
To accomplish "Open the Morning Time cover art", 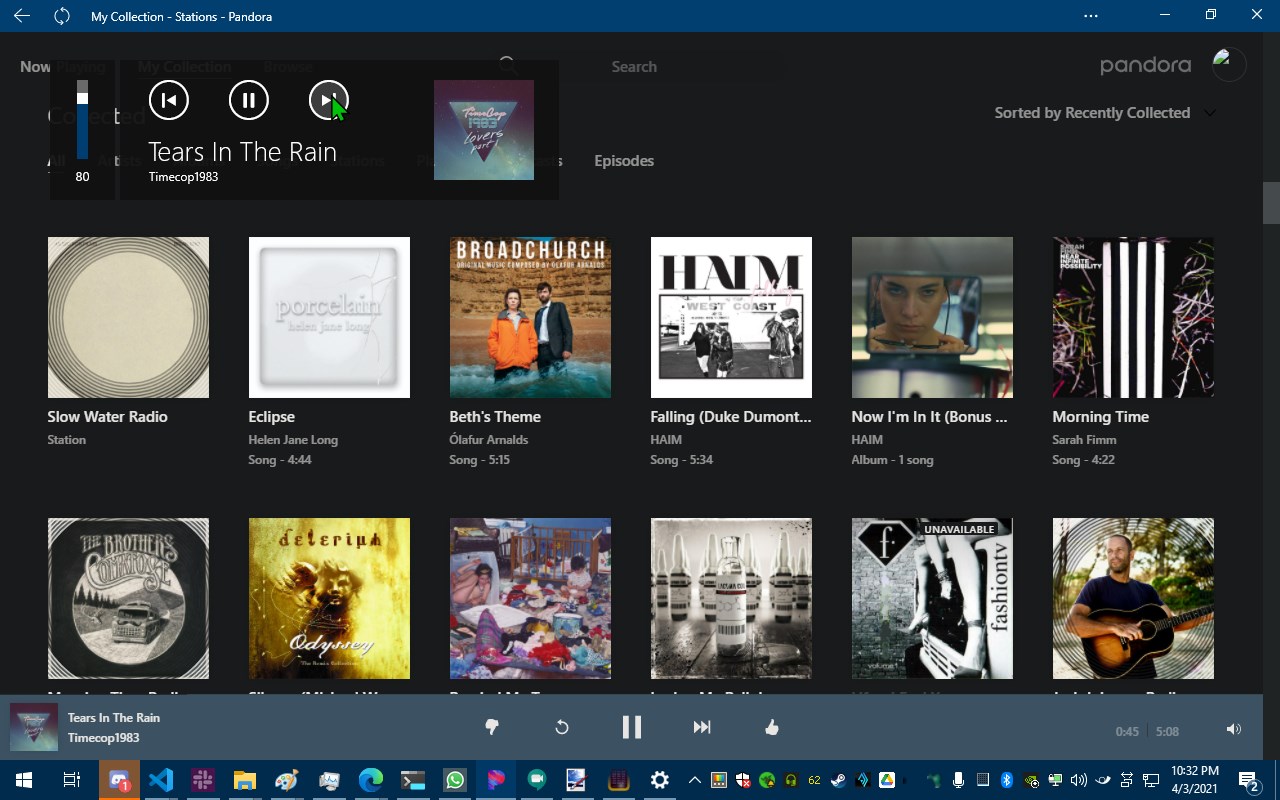I will pos(1133,317).
